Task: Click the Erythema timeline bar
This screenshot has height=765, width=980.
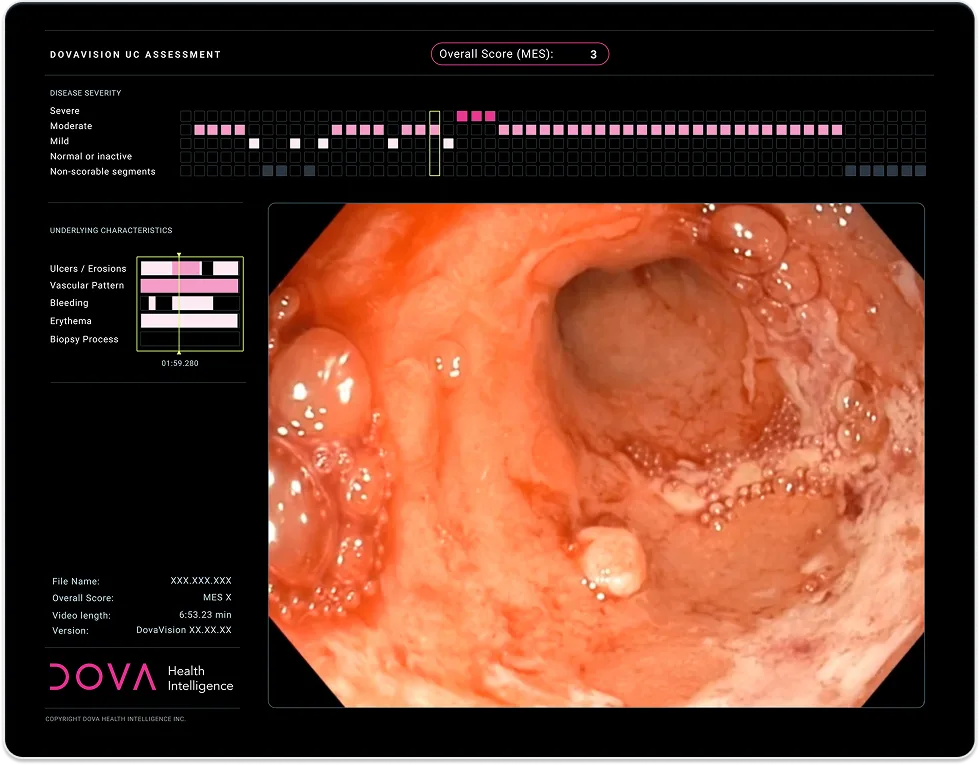Action: [189, 321]
